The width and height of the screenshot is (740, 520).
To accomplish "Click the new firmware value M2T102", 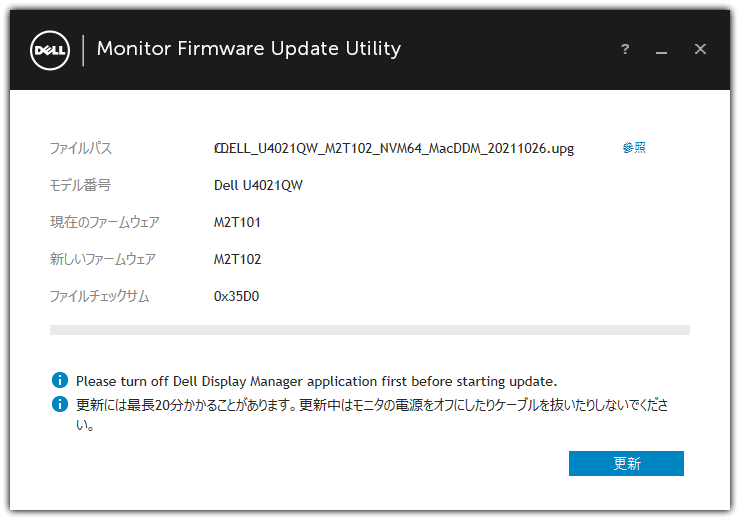I will click(237, 259).
